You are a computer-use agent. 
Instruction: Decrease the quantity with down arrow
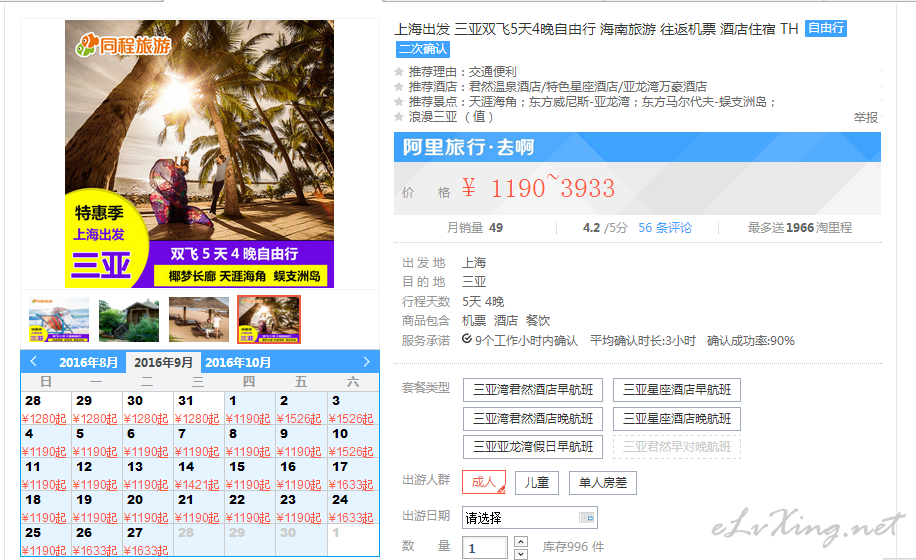click(521, 554)
